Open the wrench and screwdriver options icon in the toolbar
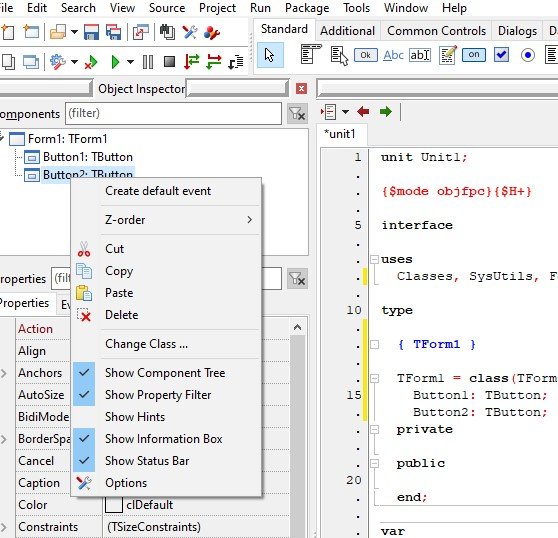Viewport: 558px width, 538px height. 190,32
